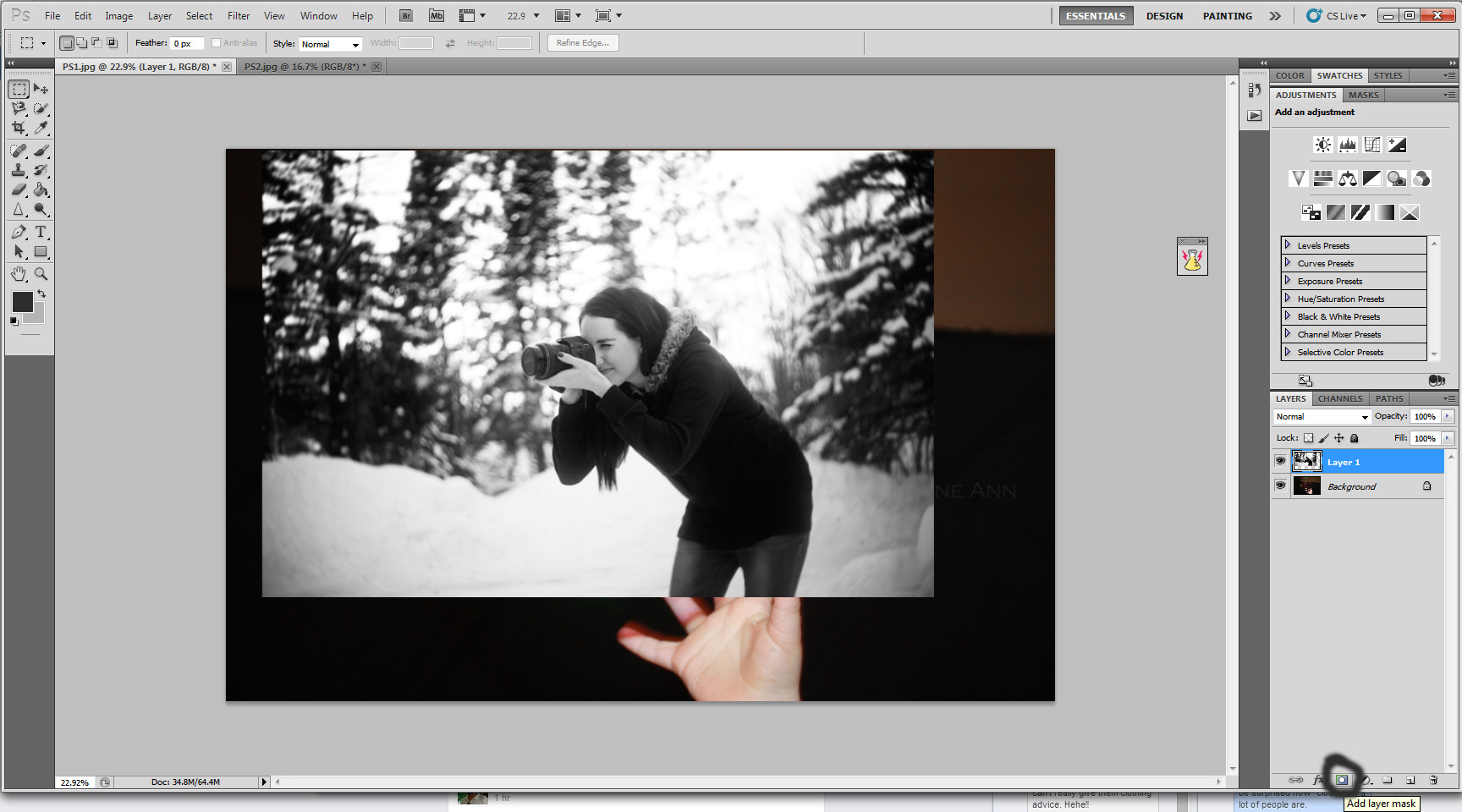The width and height of the screenshot is (1462, 812).
Task: Add a Curves adjustment
Action: [x=1372, y=145]
